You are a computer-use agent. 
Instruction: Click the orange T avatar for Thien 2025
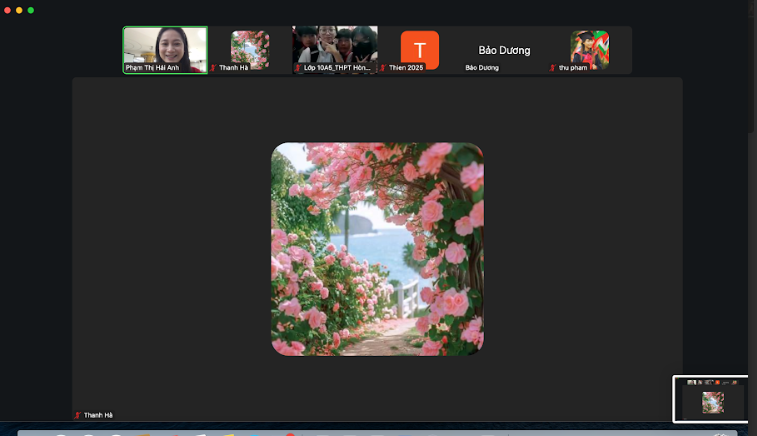[x=419, y=48]
